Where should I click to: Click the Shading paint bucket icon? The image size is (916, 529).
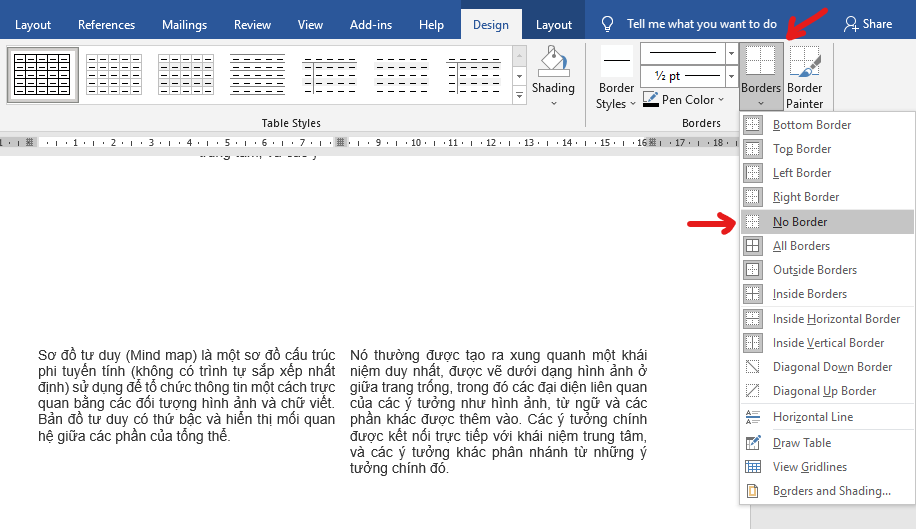point(553,62)
